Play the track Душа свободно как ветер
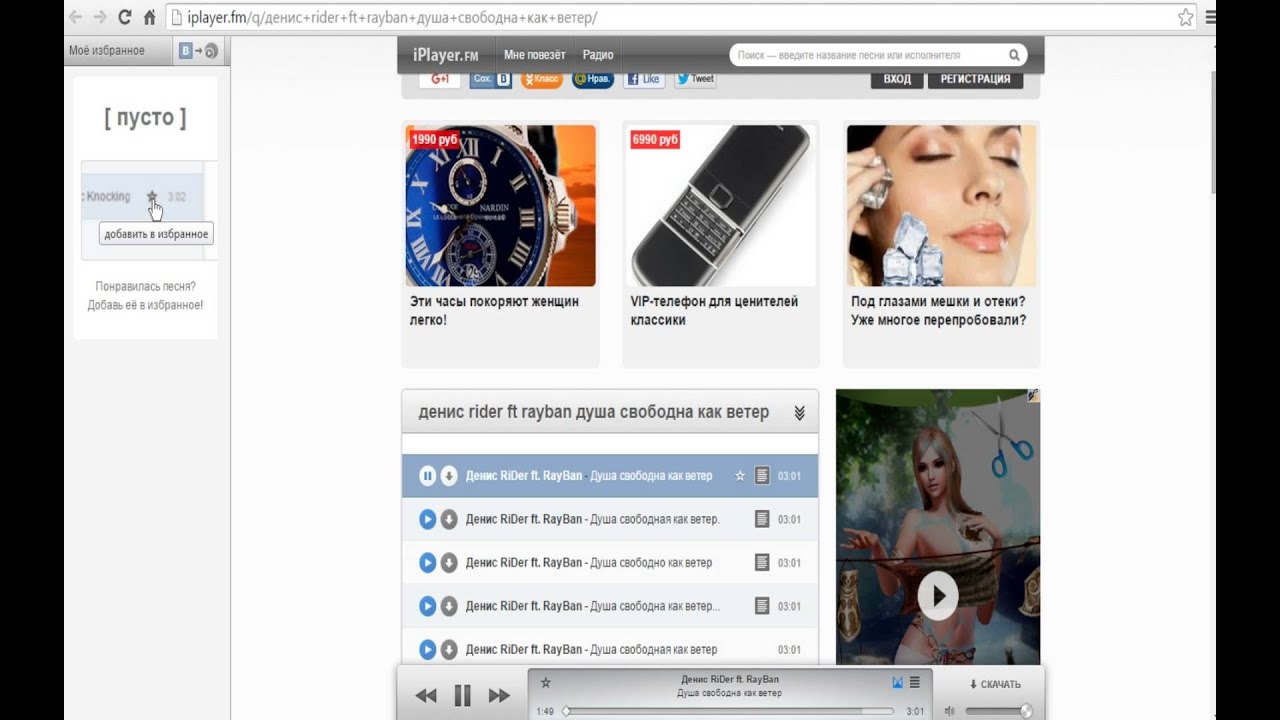 (427, 563)
